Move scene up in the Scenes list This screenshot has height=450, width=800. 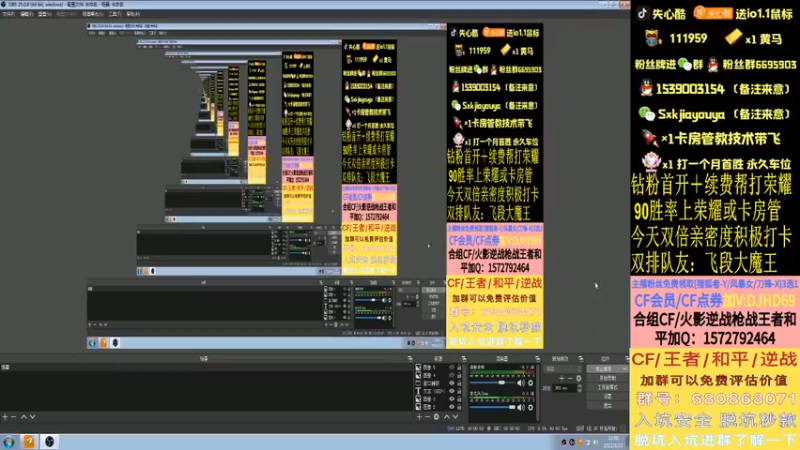[23, 417]
